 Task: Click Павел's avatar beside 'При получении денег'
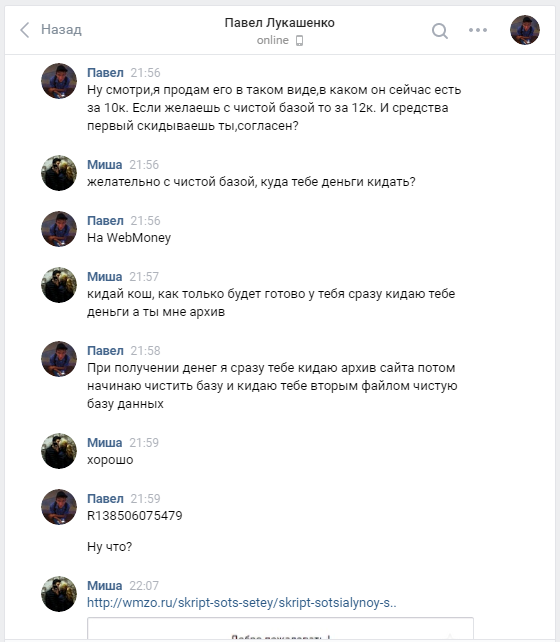[59, 359]
